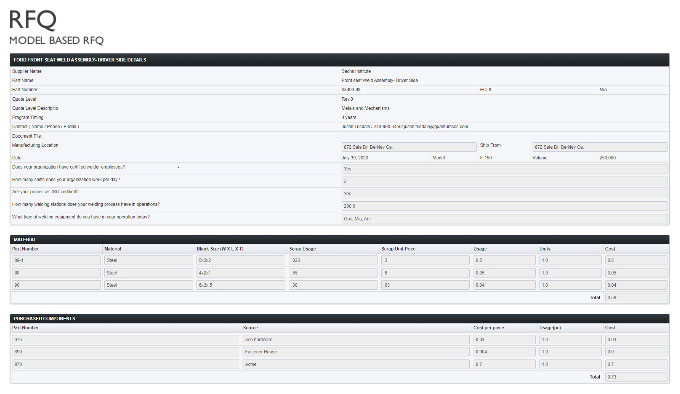680x394 pixels.
Task: Click the Source field reading Acme
Action: pos(355,364)
